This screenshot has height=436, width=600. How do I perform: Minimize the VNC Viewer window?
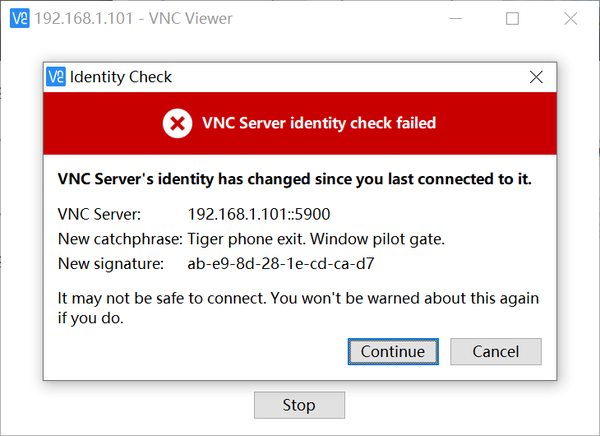(455, 18)
